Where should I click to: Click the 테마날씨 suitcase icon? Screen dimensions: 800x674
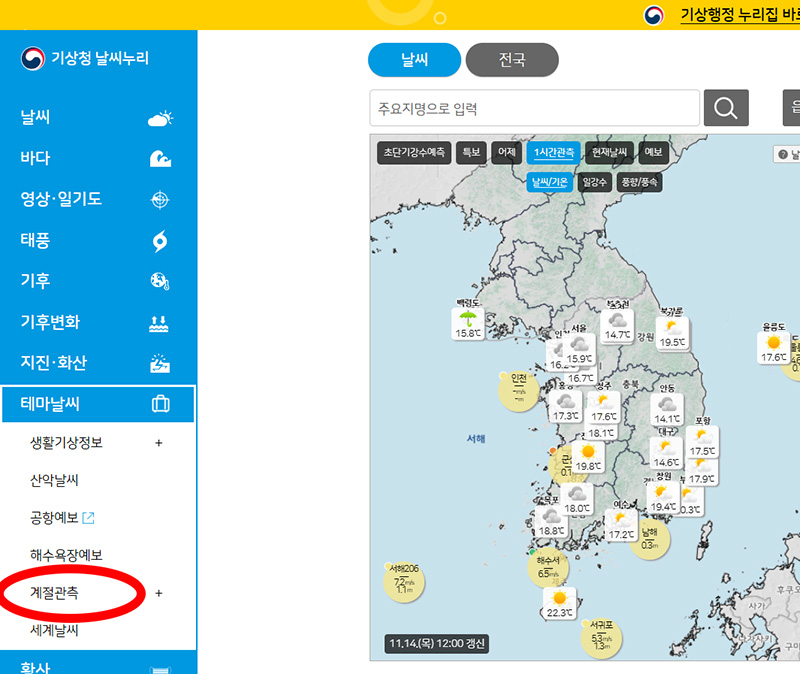[161, 404]
